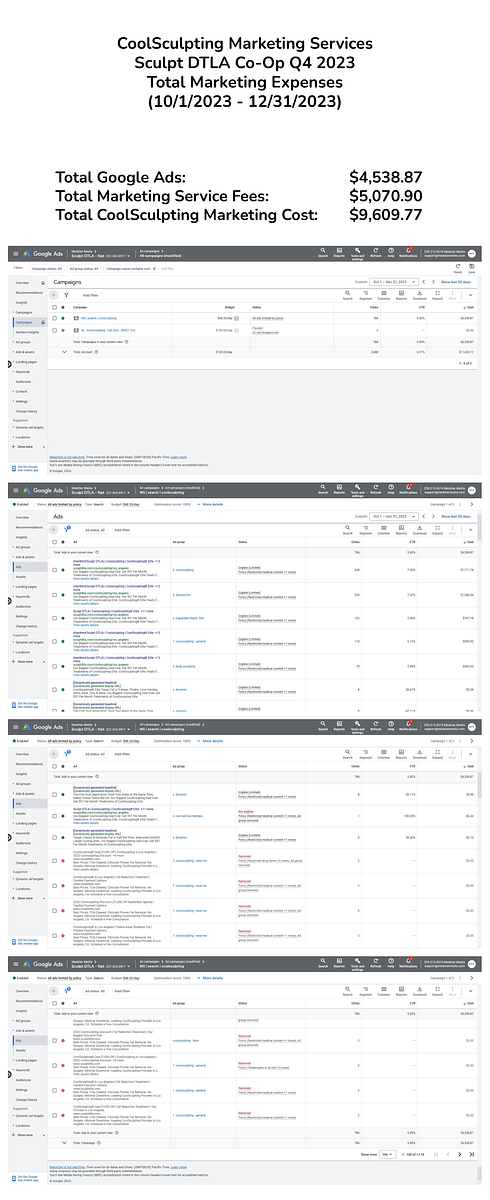Open Segment options in Campaigns table toolbar
490x1200 pixels.
pyautogui.click(x=366, y=293)
